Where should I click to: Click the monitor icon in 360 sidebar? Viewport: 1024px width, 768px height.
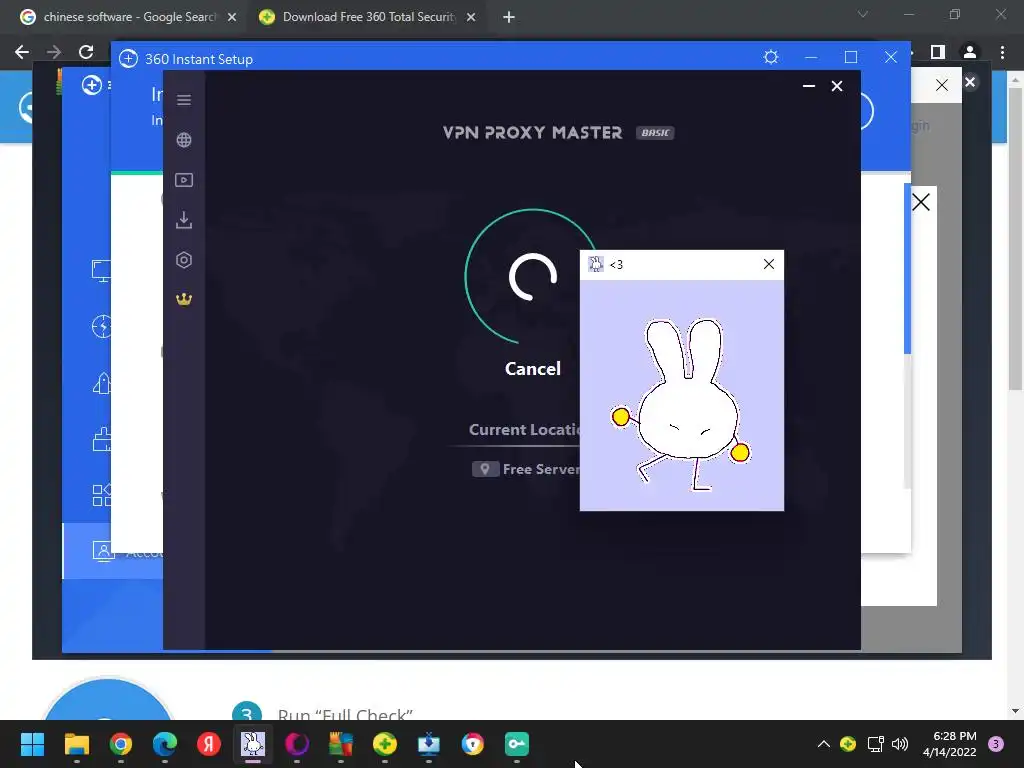point(101,270)
